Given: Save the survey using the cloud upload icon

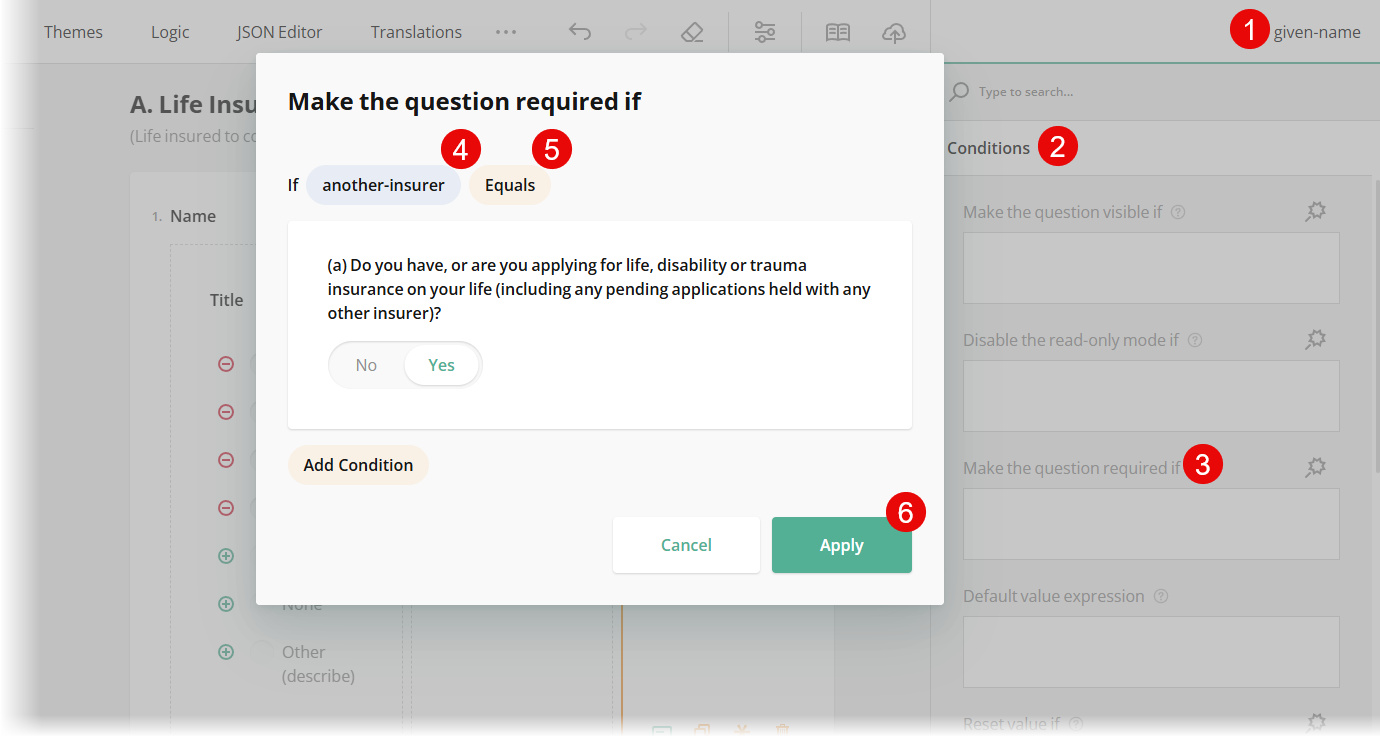Looking at the screenshot, I should tap(893, 32).
